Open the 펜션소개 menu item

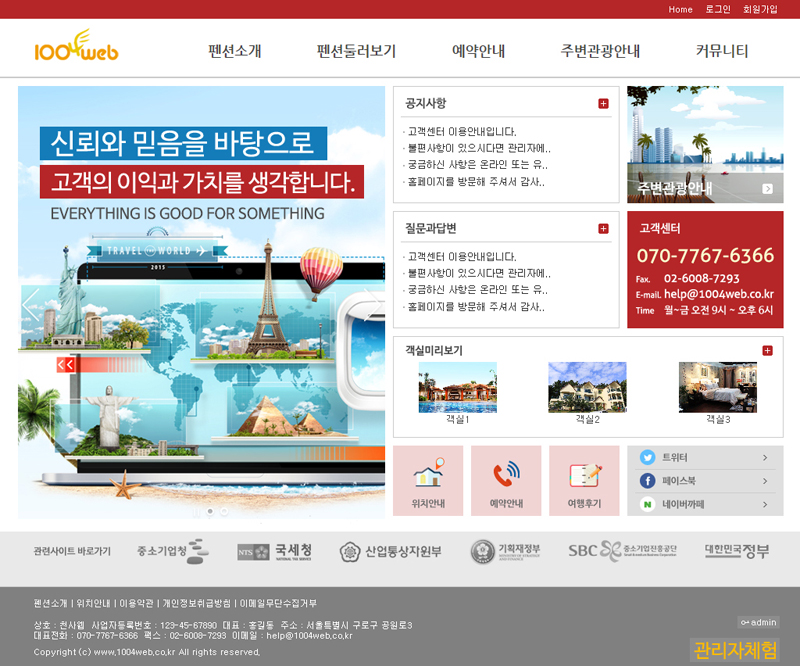[235, 51]
